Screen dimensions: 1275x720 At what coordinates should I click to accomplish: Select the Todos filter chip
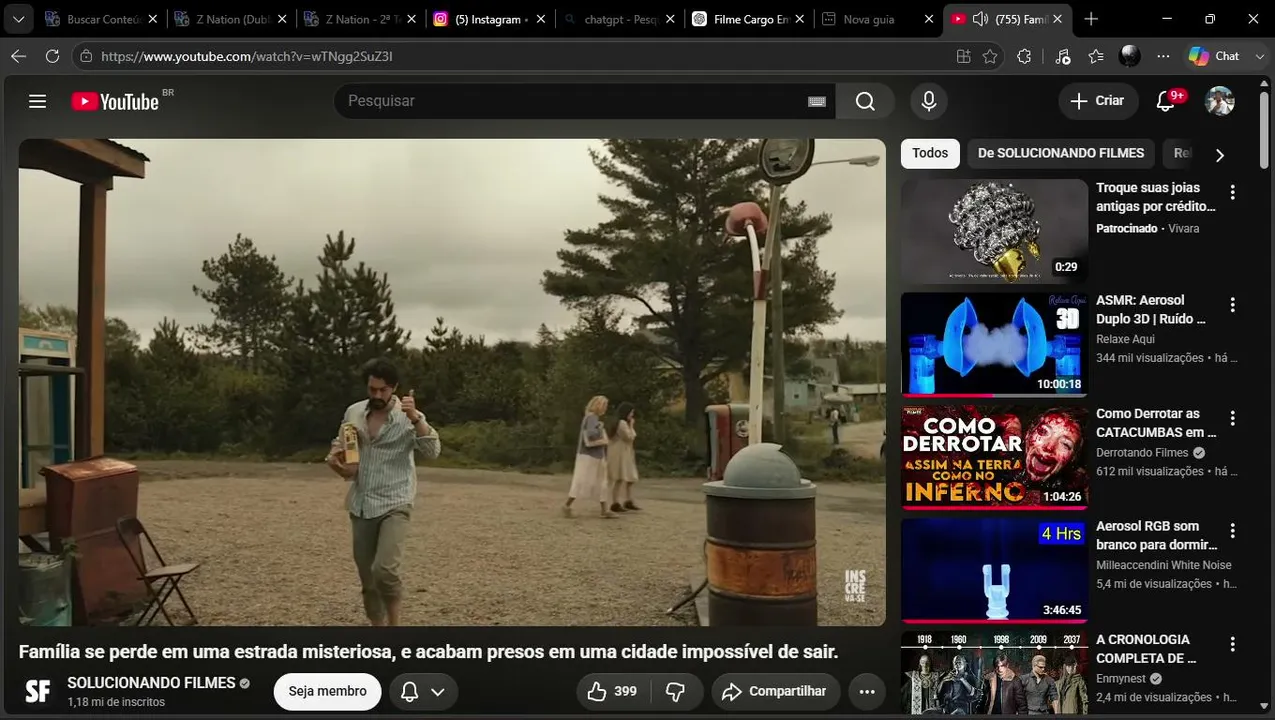pos(930,153)
